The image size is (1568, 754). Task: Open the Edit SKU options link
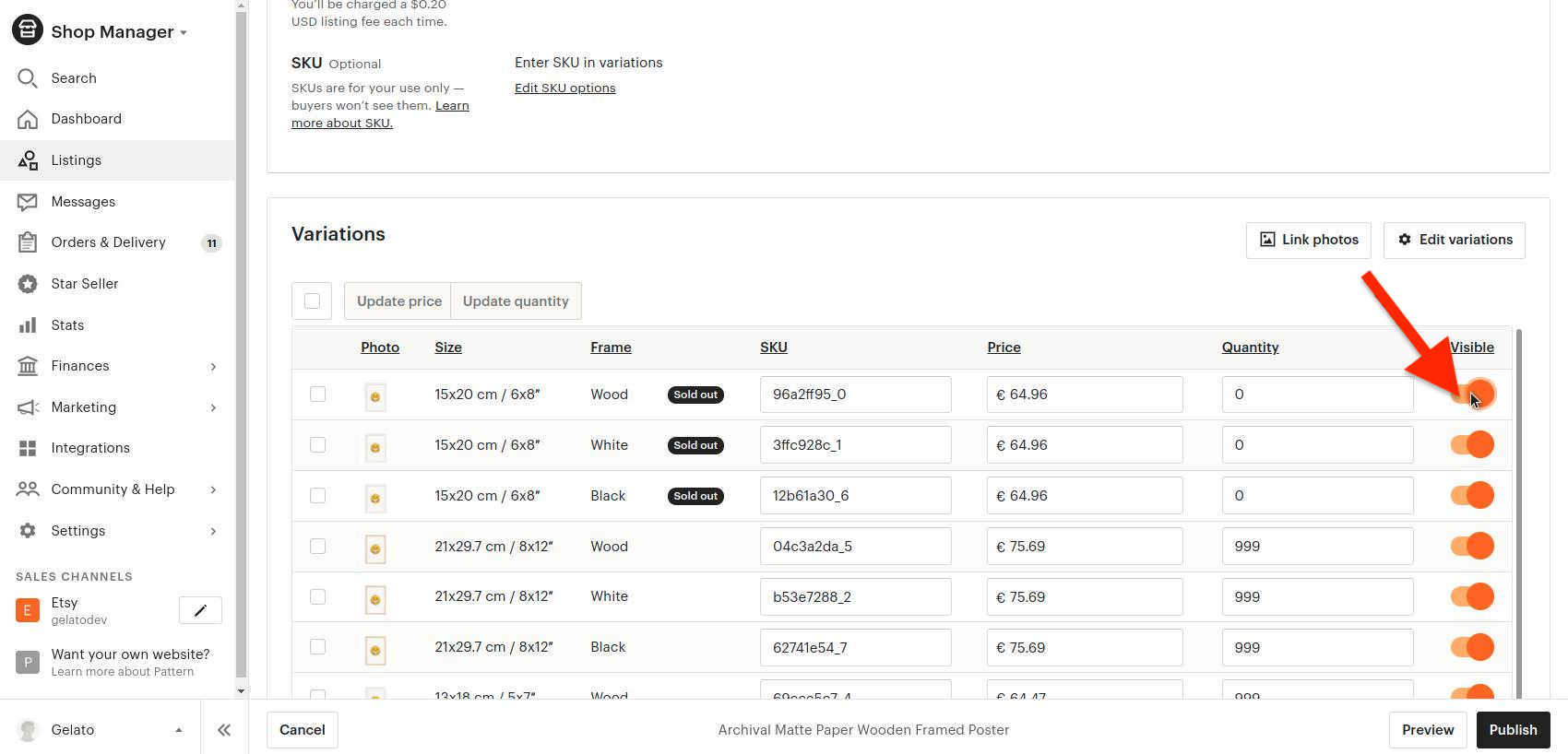click(564, 88)
